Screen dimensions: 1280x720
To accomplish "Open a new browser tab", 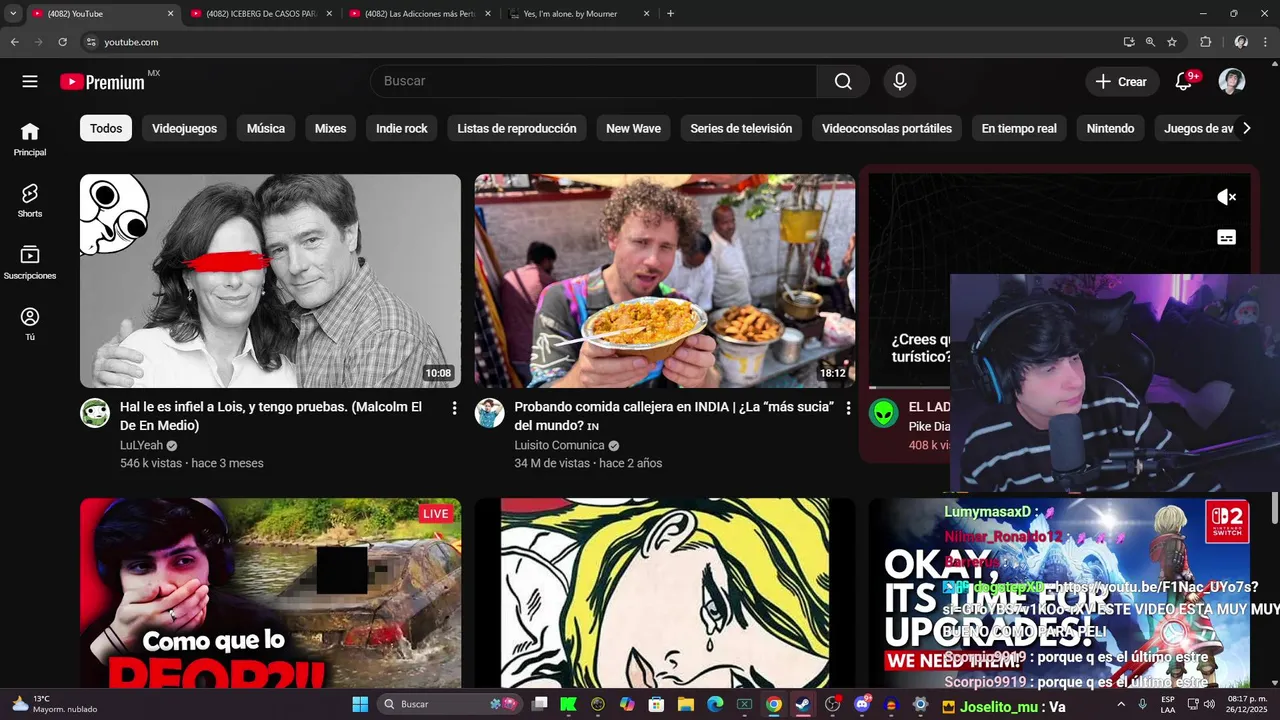I will coord(670,14).
